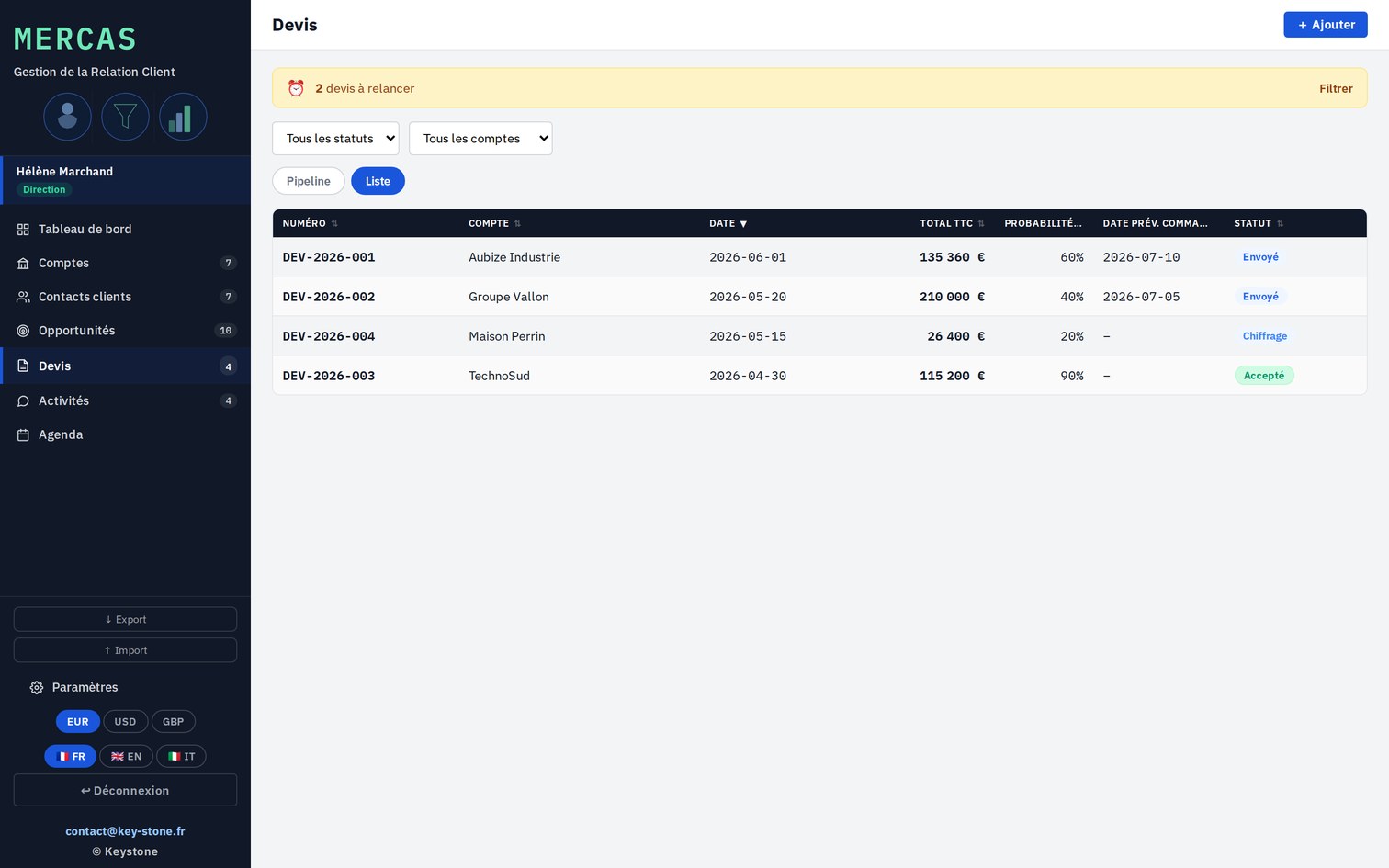Click the Comptes bank icon
The height and width of the screenshot is (868, 1389).
[23, 263]
